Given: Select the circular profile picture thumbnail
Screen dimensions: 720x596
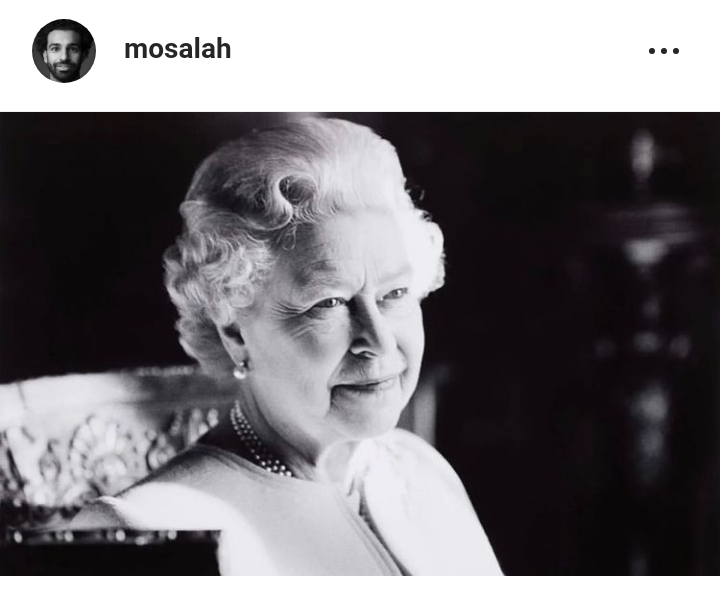Looking at the screenshot, I should click(x=64, y=51).
